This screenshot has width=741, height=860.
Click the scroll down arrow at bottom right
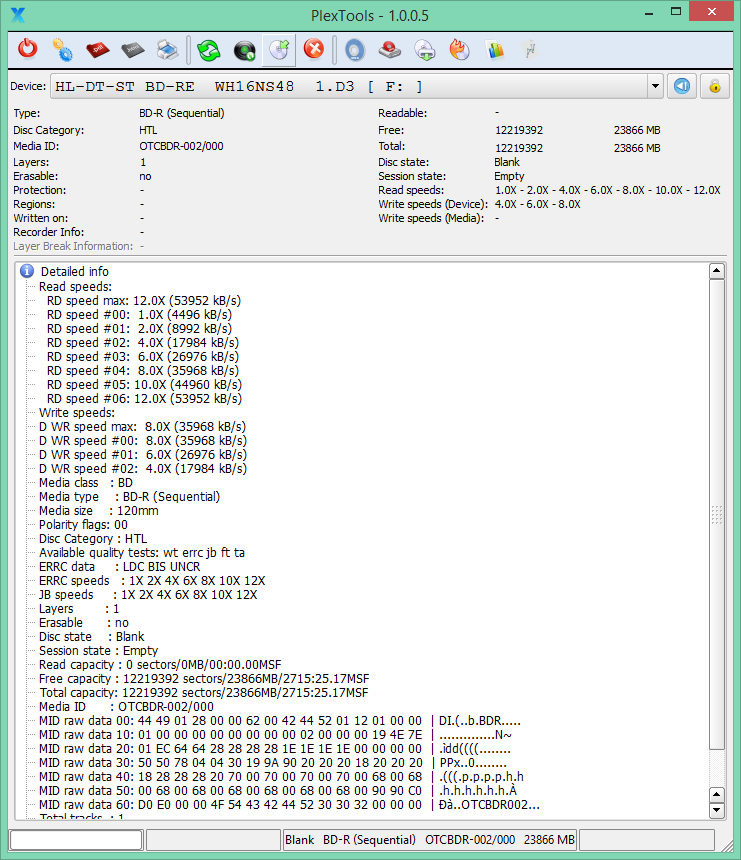click(716, 810)
